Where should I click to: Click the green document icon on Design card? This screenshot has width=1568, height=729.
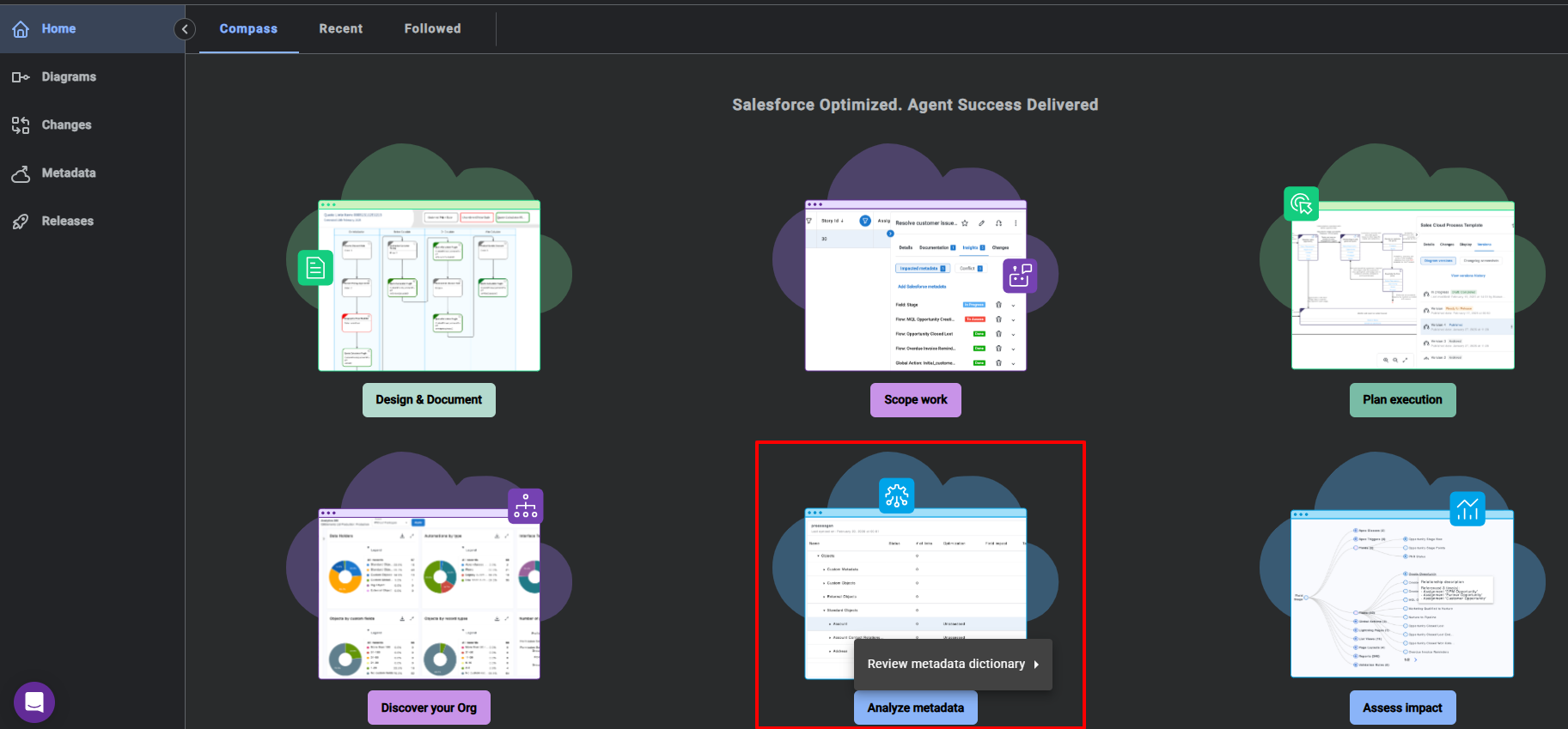click(x=315, y=268)
